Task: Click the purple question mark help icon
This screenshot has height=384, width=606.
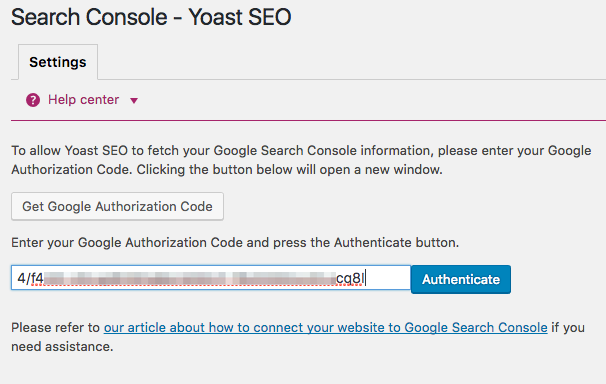Action: point(33,100)
